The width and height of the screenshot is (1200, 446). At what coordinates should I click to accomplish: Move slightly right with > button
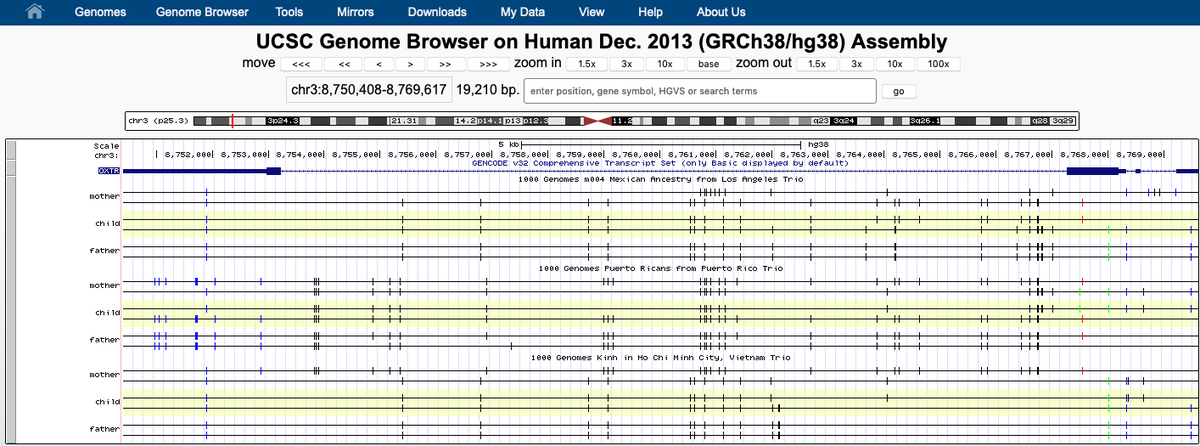tap(410, 64)
